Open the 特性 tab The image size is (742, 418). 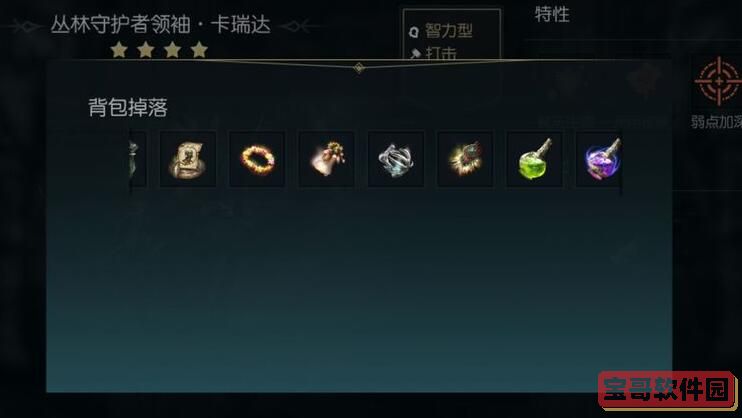point(552,14)
